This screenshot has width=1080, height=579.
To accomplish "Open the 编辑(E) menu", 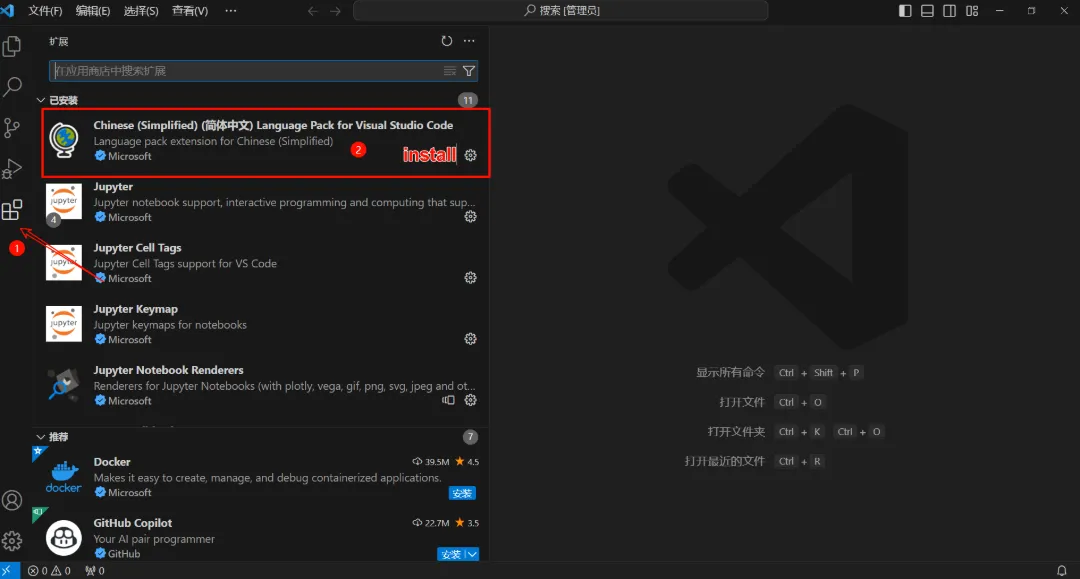I will tap(93, 11).
